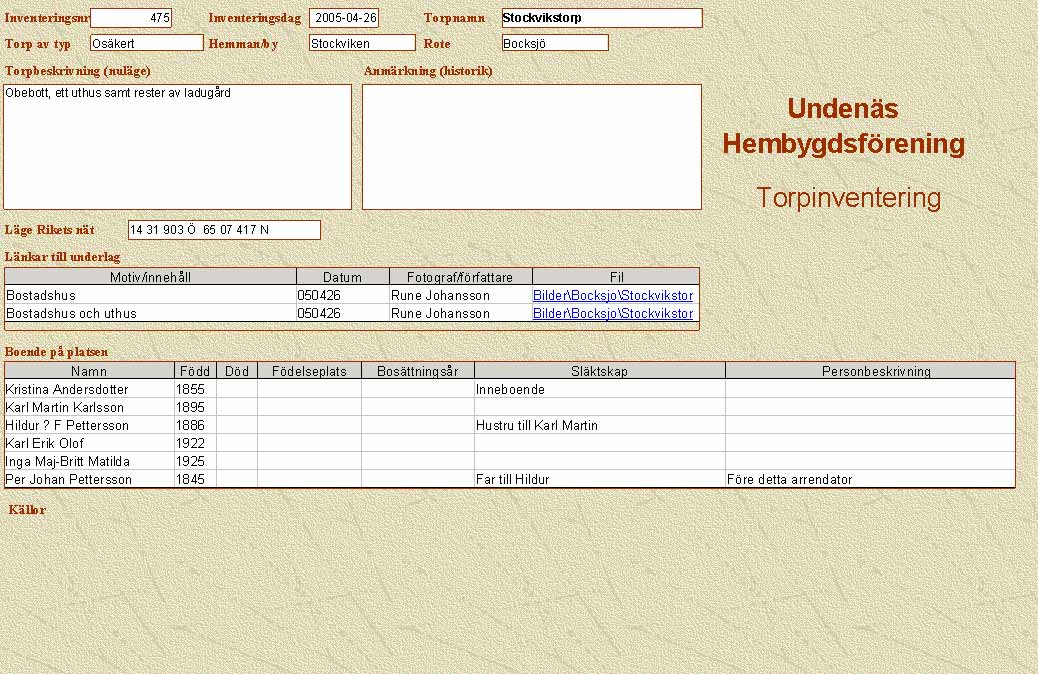Click the Motiv/innehåll column header
Image resolution: width=1038 pixels, height=674 pixels.
click(x=151, y=277)
